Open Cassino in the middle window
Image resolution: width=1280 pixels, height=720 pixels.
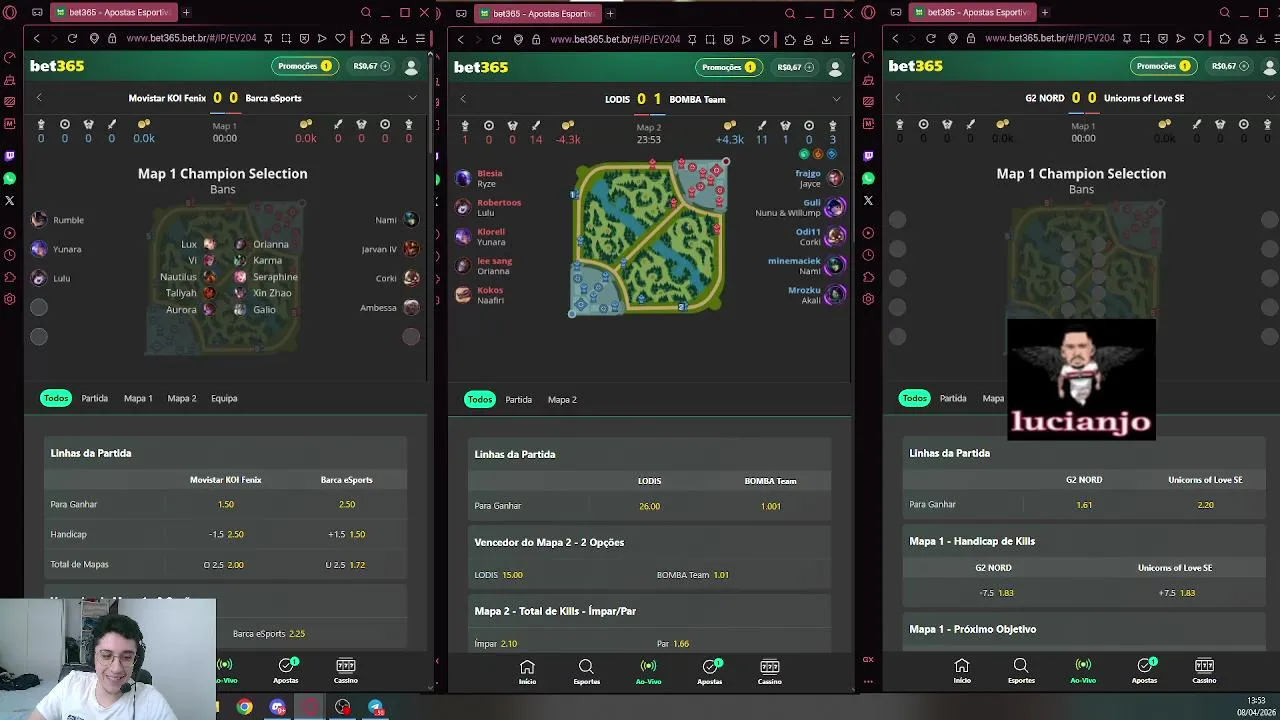pos(769,672)
